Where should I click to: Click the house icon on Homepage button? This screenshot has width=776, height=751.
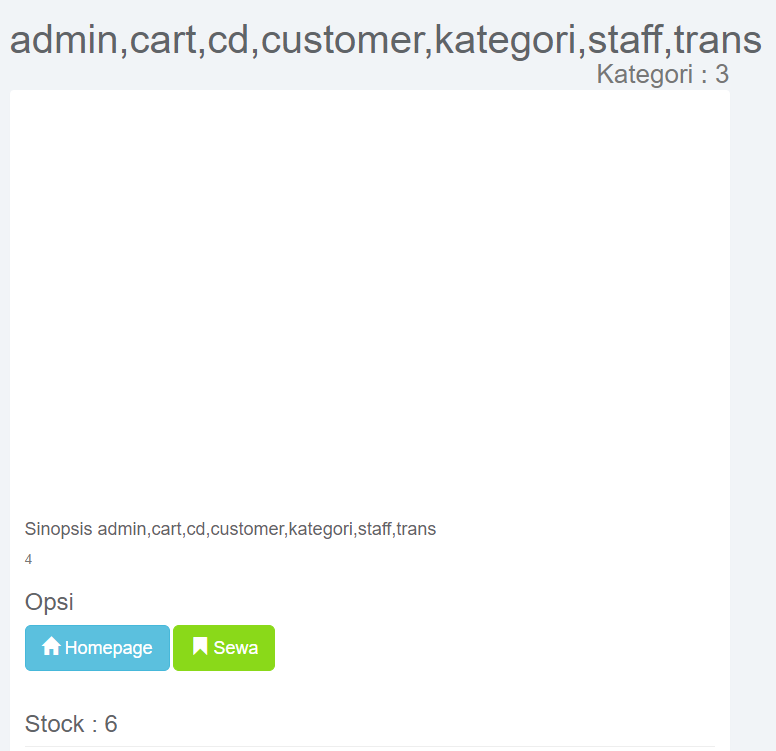tap(51, 647)
